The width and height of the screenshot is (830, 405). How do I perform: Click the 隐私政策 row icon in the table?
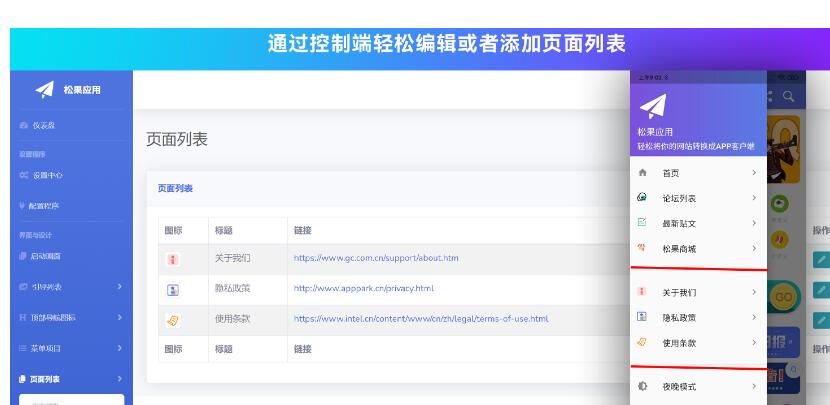(x=173, y=290)
